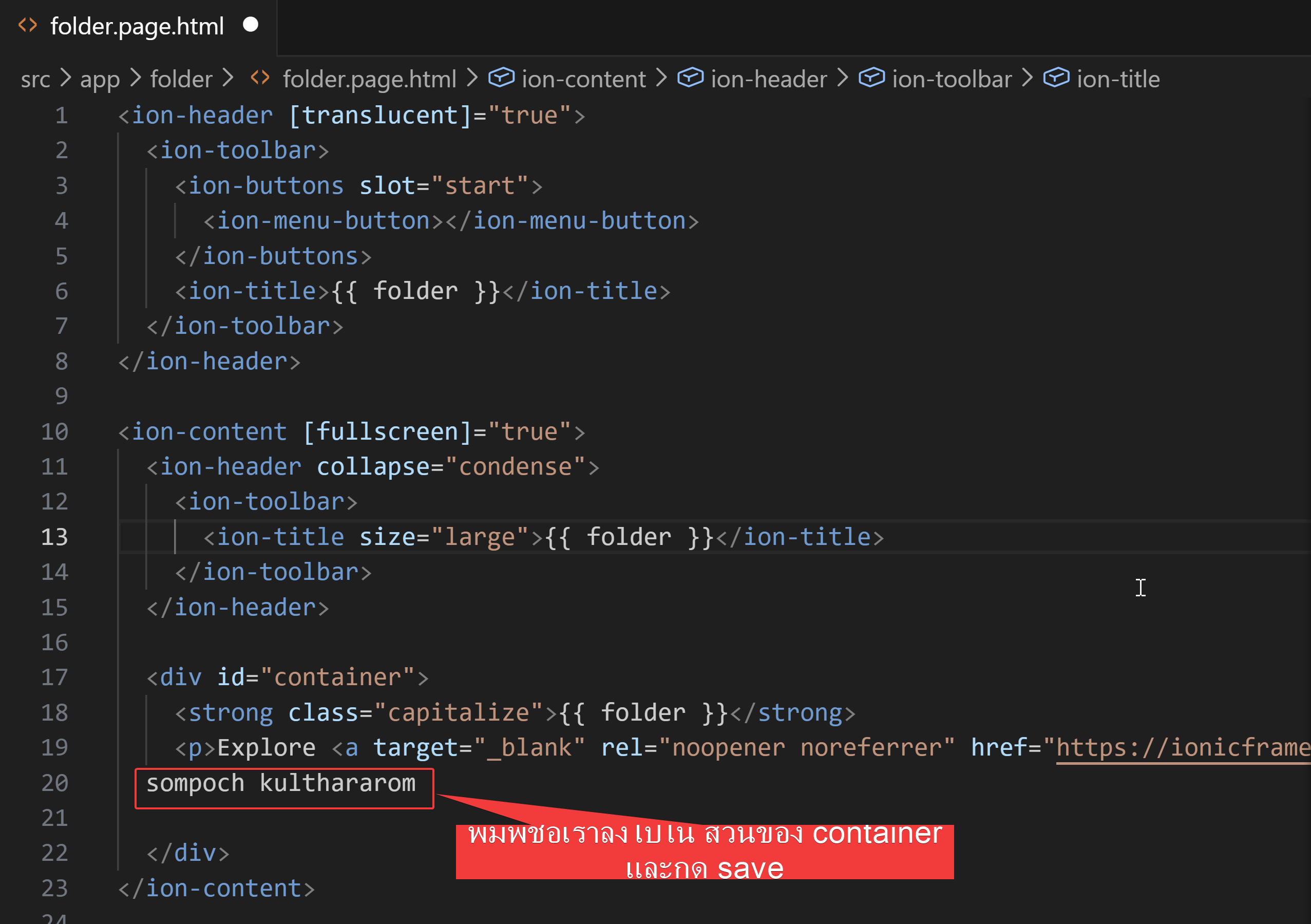Open the ionicframework href link on line 19
The image size is (1311, 924).
[x=1182, y=747]
